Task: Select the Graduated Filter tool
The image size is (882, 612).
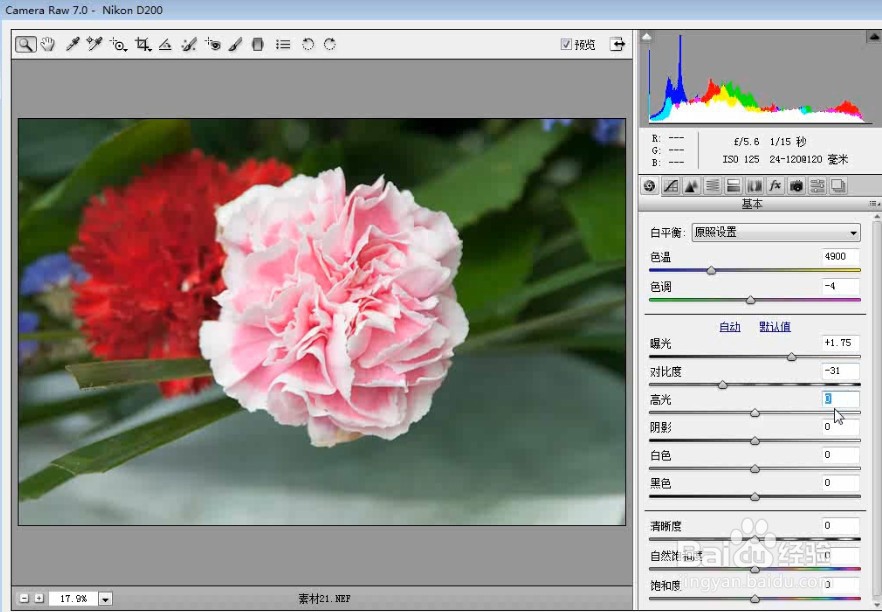Action: coord(258,44)
